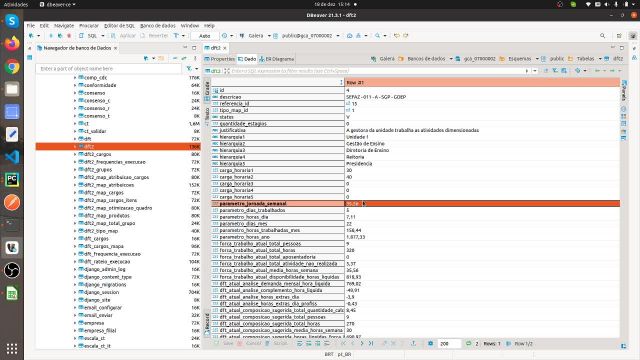Click the Auto transaction mode button
Viewport: 640px width, 360px height.
(x=204, y=36)
